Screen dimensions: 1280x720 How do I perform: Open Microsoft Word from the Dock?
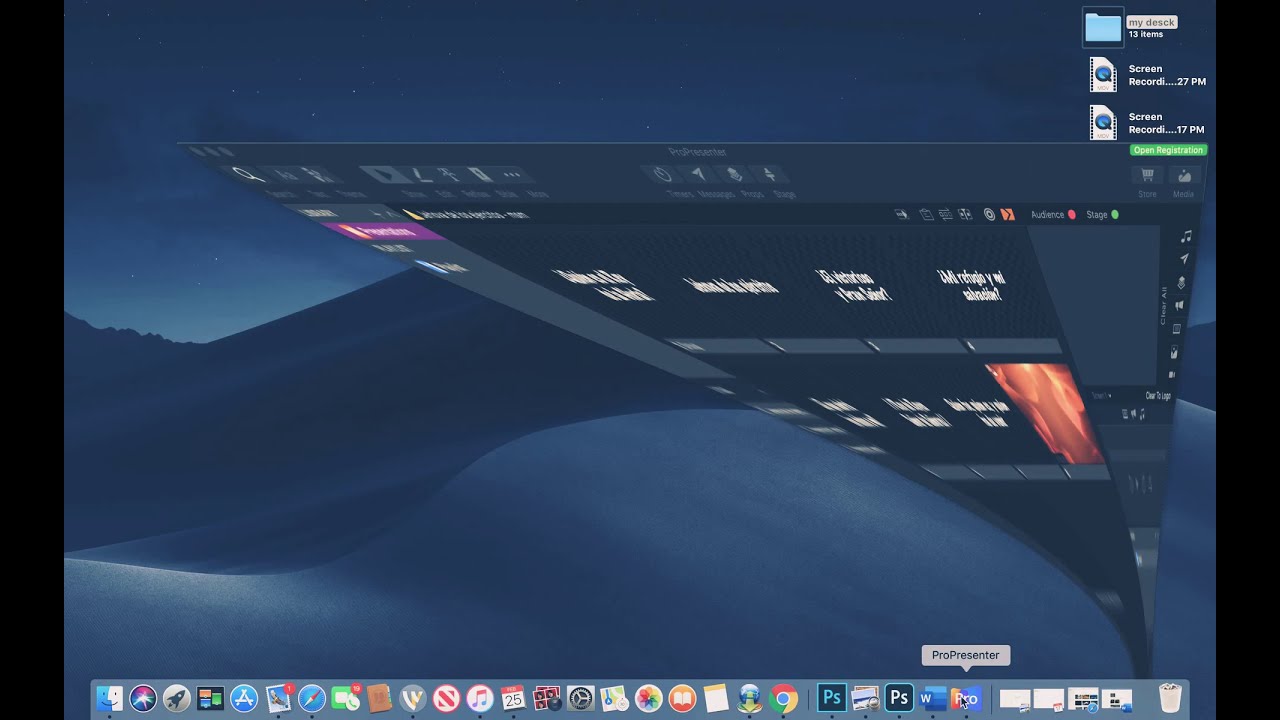932,698
